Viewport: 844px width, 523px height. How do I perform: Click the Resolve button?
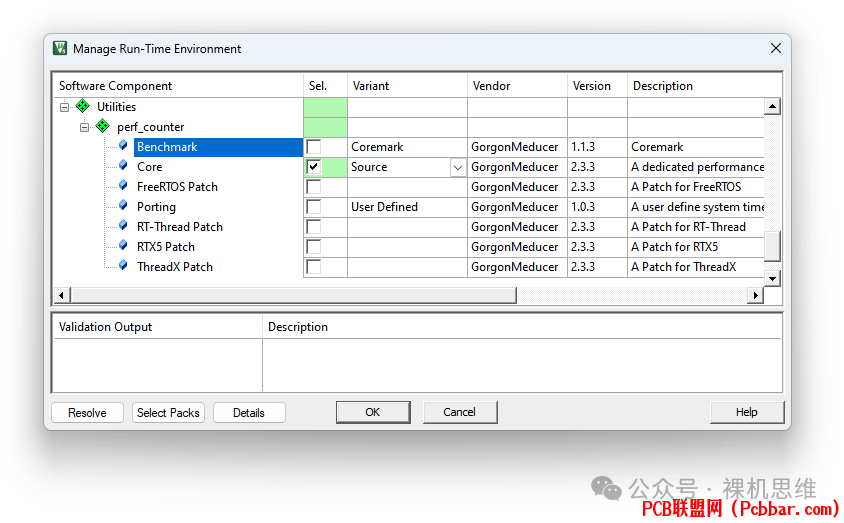click(87, 413)
